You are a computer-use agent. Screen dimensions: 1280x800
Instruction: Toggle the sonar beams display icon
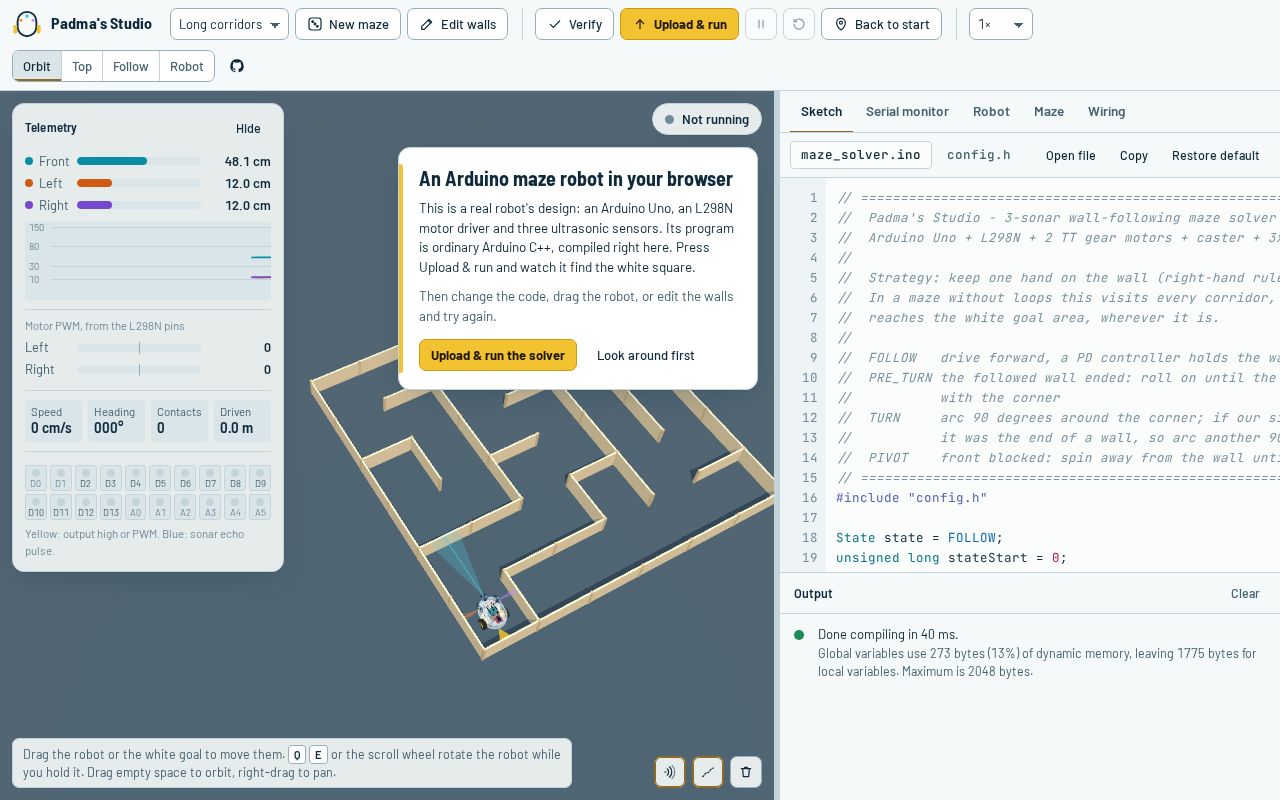point(670,772)
